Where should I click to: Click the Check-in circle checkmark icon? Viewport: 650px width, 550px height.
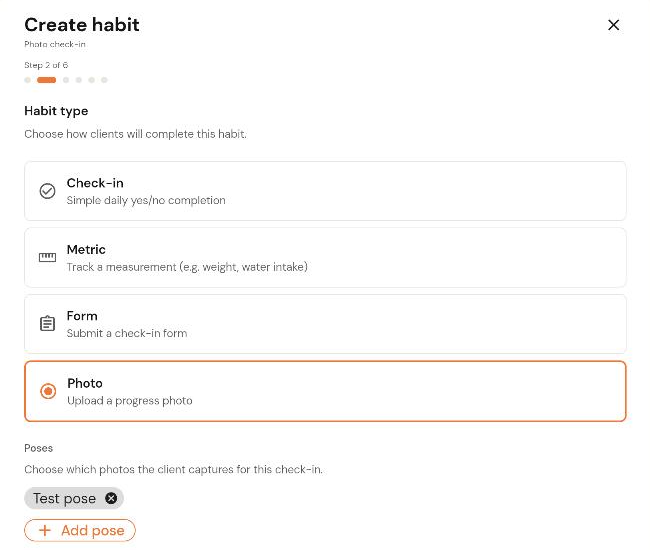tap(47, 191)
